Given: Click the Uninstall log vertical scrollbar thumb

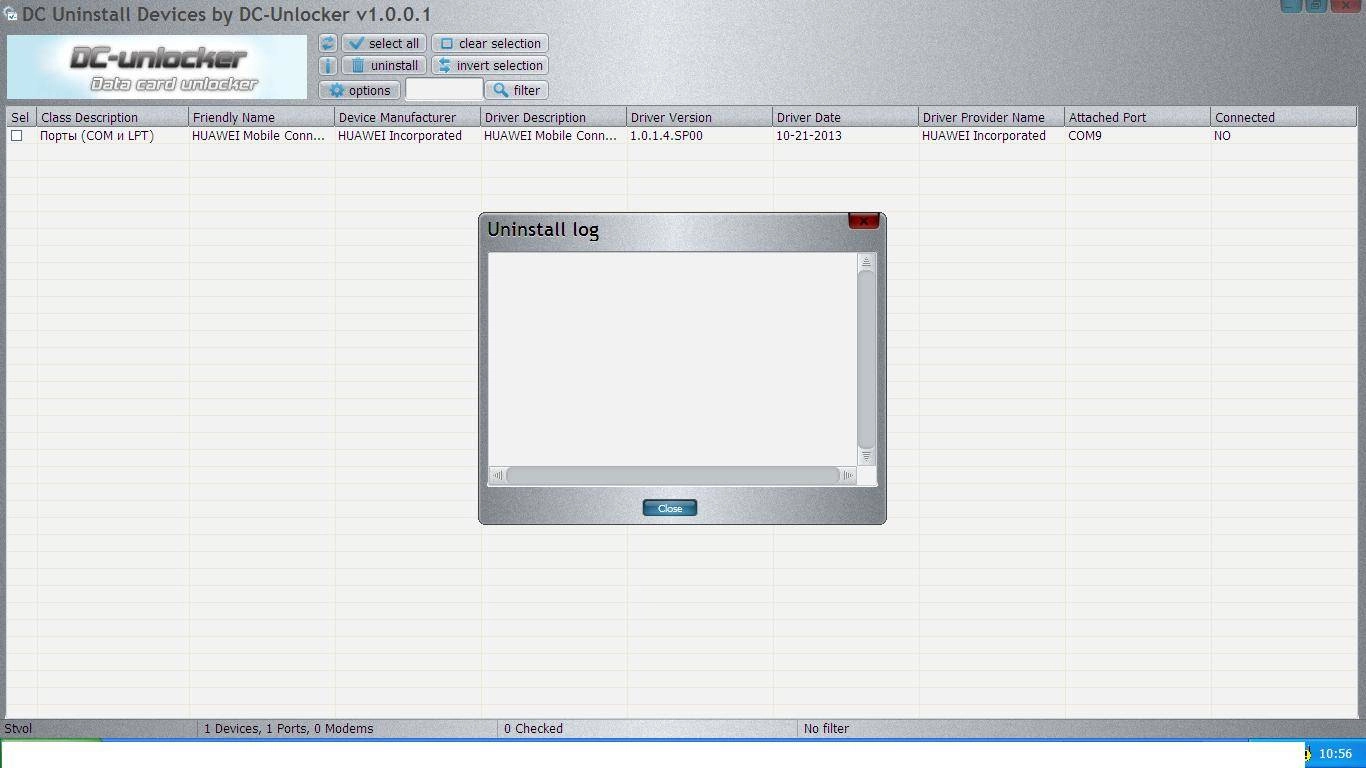Looking at the screenshot, I should [866, 359].
